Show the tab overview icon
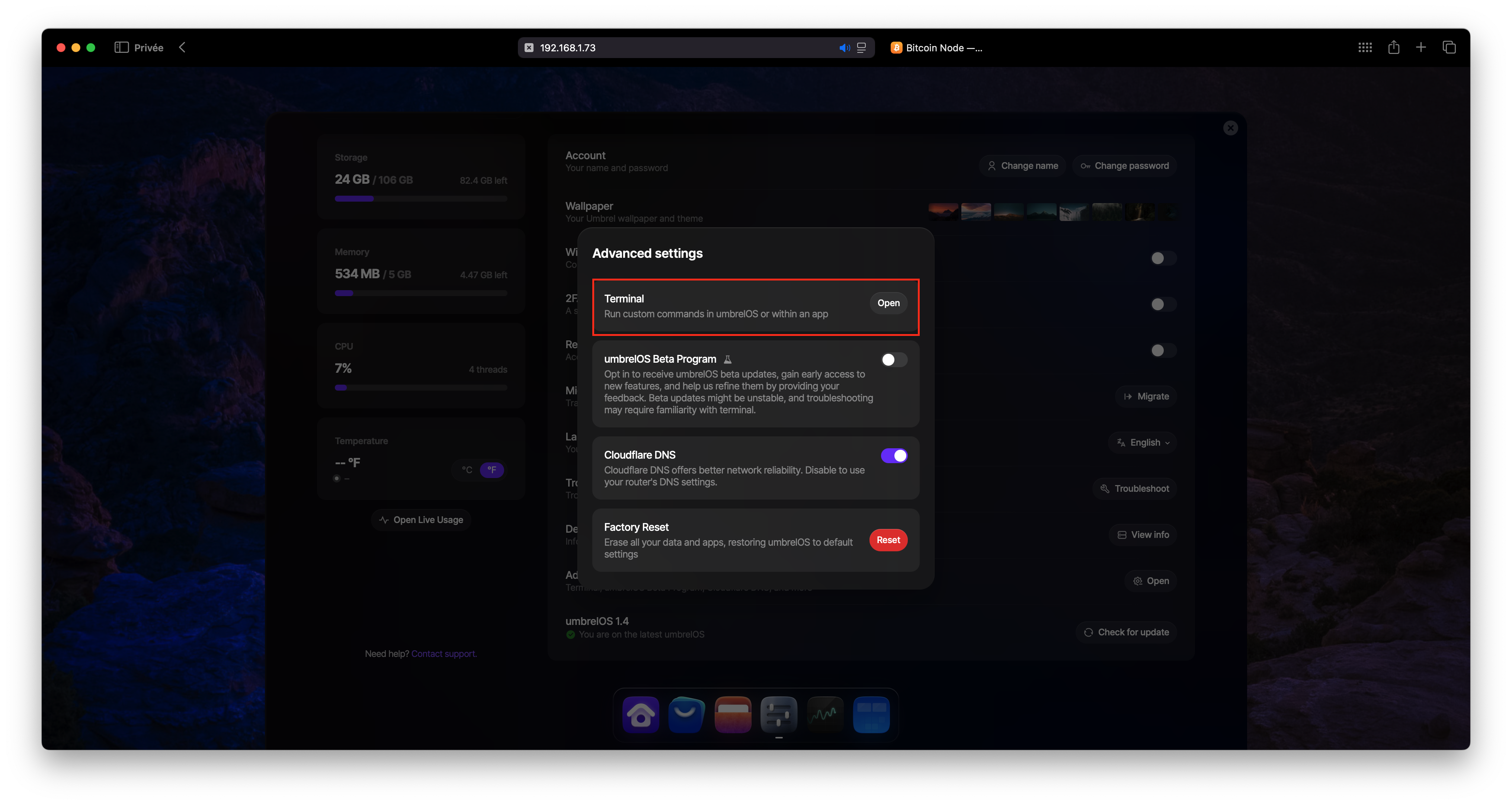This screenshot has width=1512, height=805. (x=1449, y=48)
